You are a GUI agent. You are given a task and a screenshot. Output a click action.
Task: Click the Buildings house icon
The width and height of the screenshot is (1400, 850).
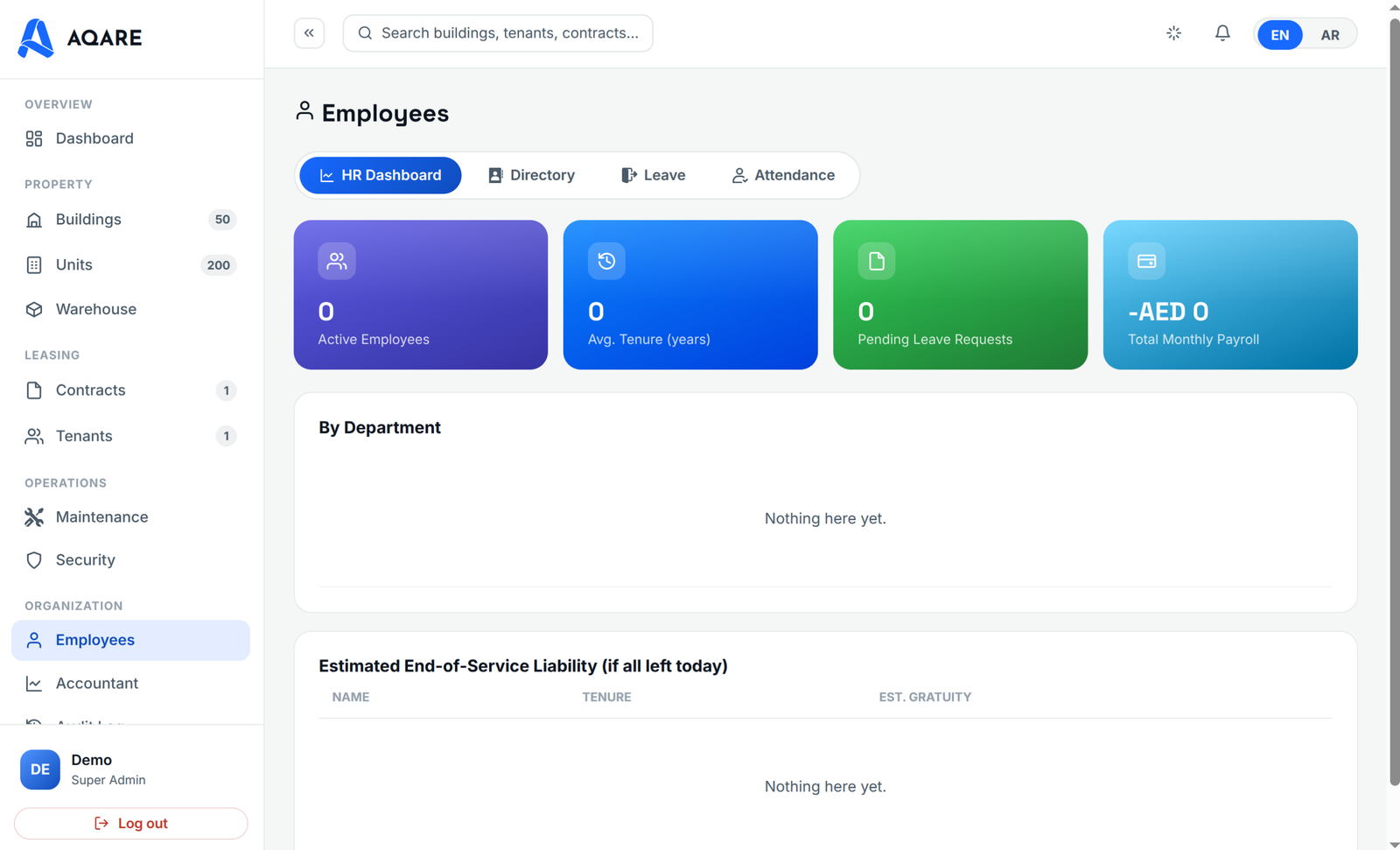coord(34,220)
